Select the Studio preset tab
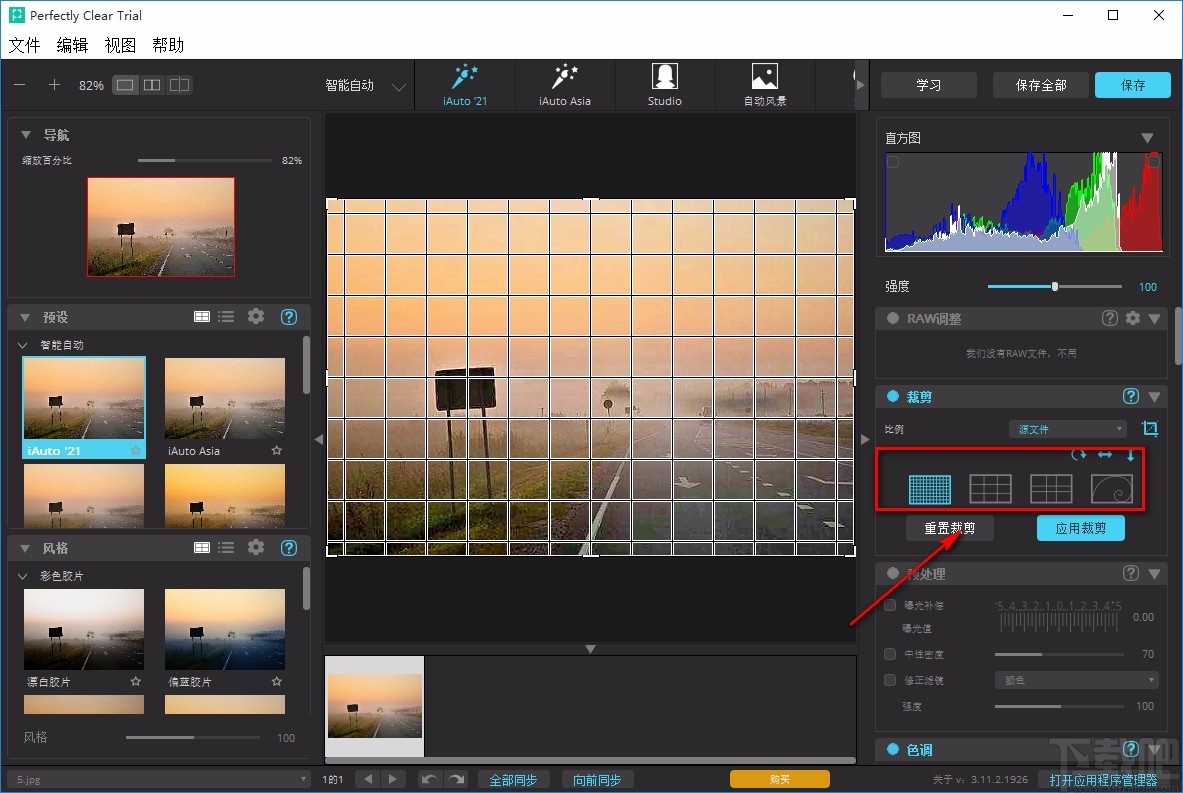The image size is (1183, 793). [664, 85]
